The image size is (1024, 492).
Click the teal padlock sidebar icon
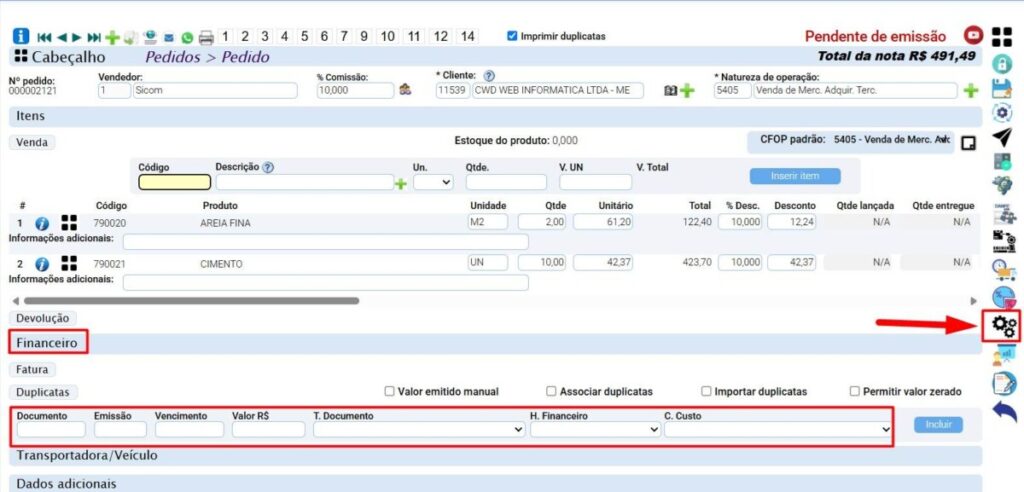[1002, 63]
